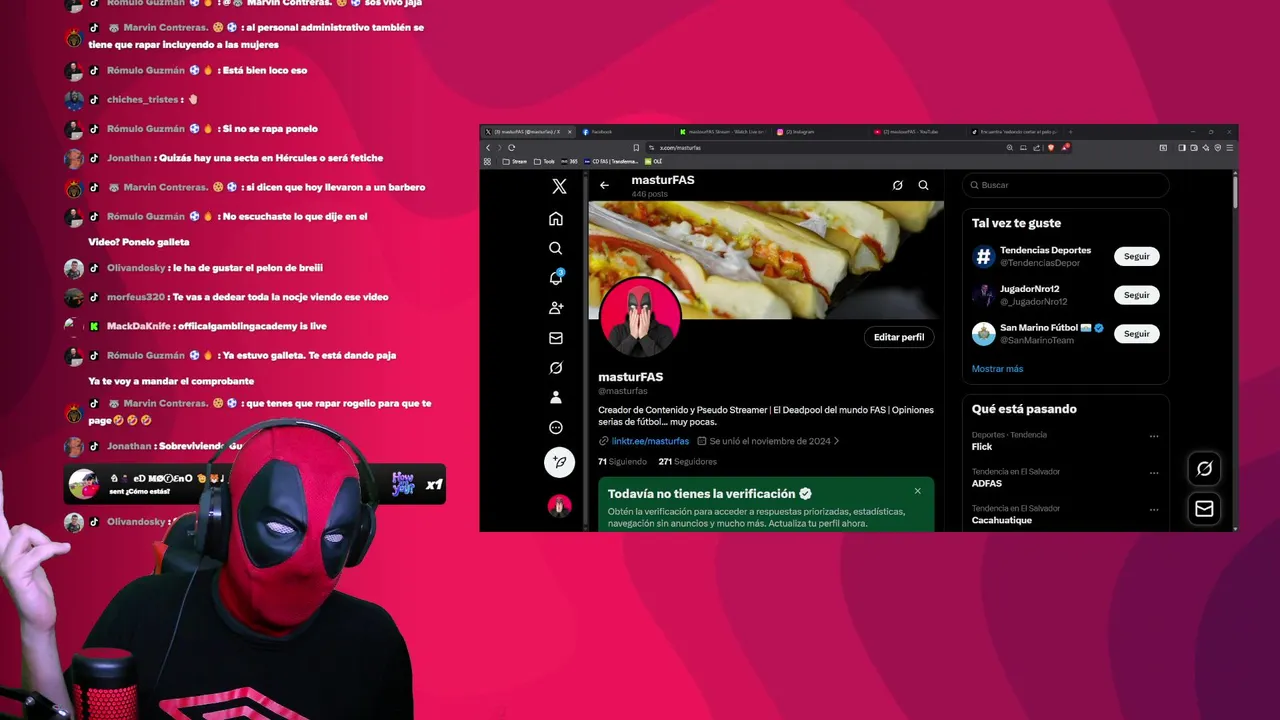The height and width of the screenshot is (720, 1280).
Task: Switch to the TikTok Encuentra tab
Action: pos(1015,132)
